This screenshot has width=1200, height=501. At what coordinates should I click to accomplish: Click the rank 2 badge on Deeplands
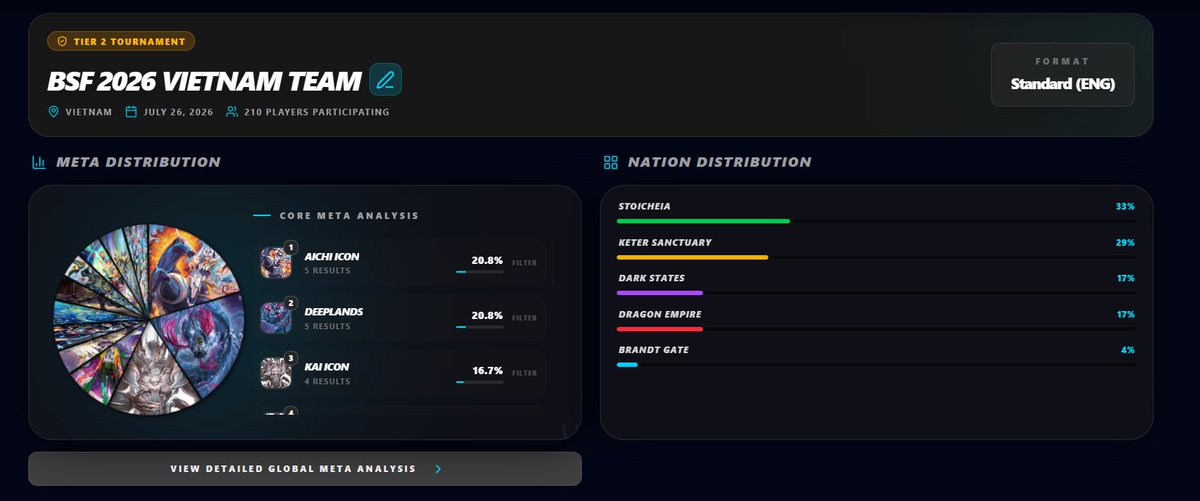tap(290, 302)
